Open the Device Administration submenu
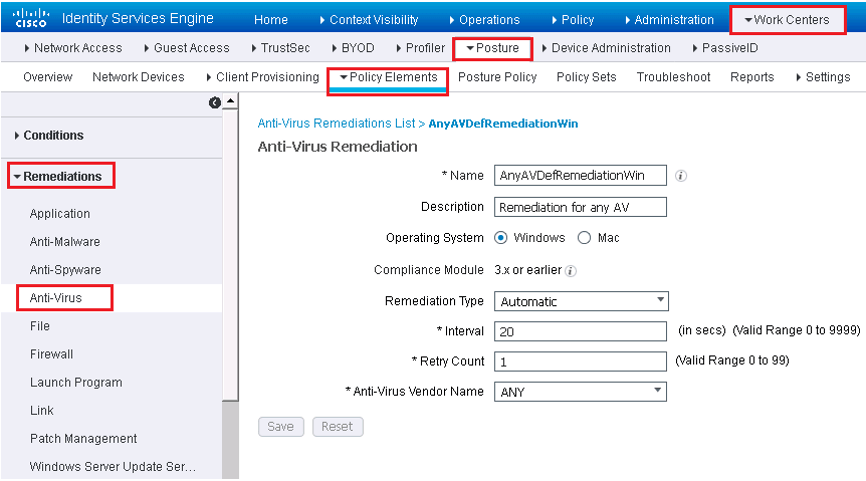 [606, 48]
